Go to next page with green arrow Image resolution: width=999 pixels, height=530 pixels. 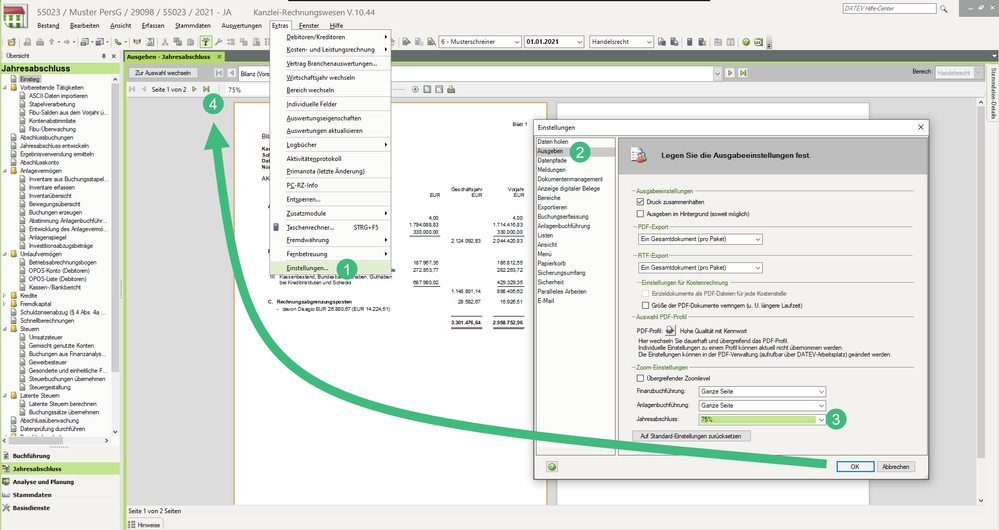[194, 90]
